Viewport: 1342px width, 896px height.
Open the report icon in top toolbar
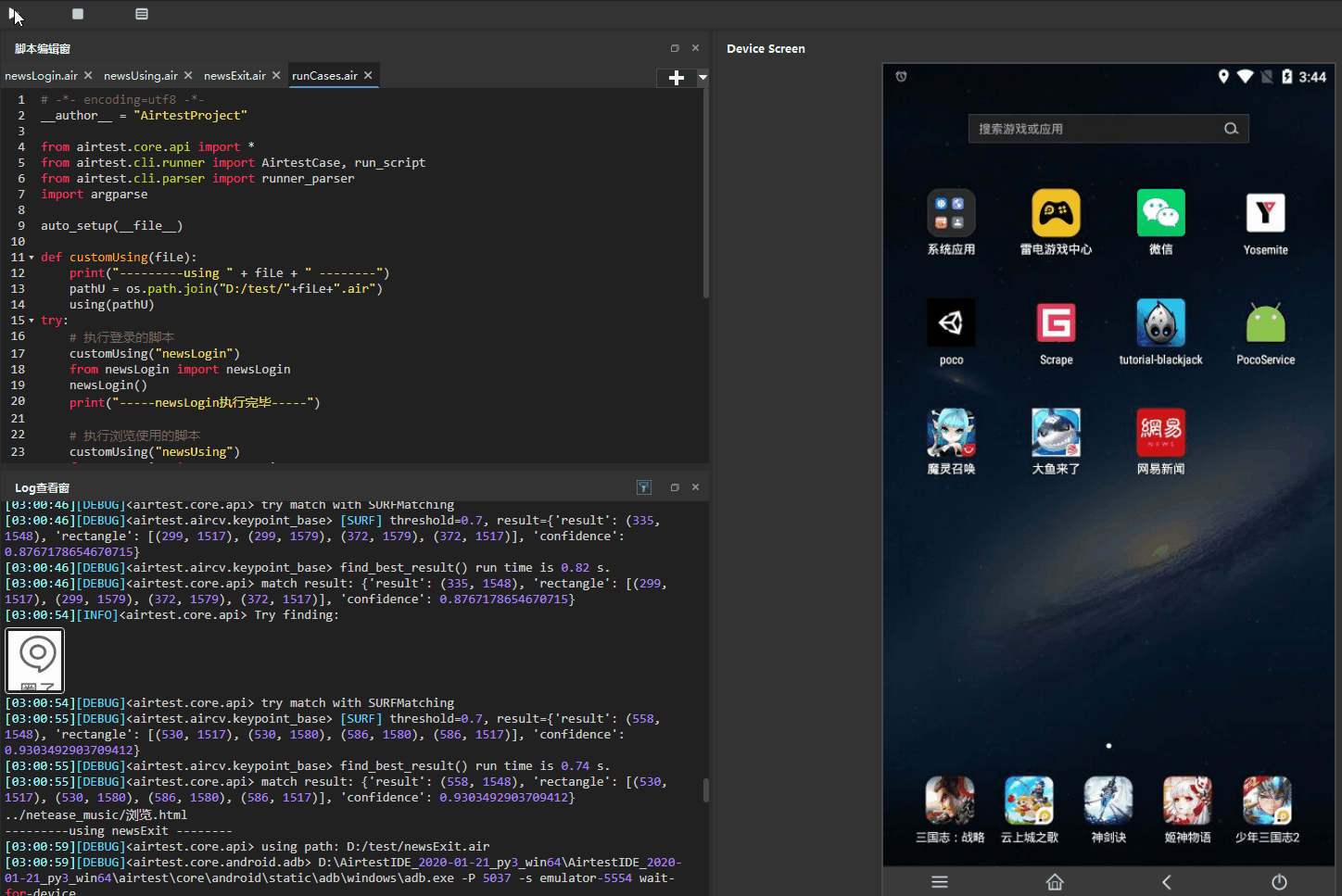(x=141, y=14)
